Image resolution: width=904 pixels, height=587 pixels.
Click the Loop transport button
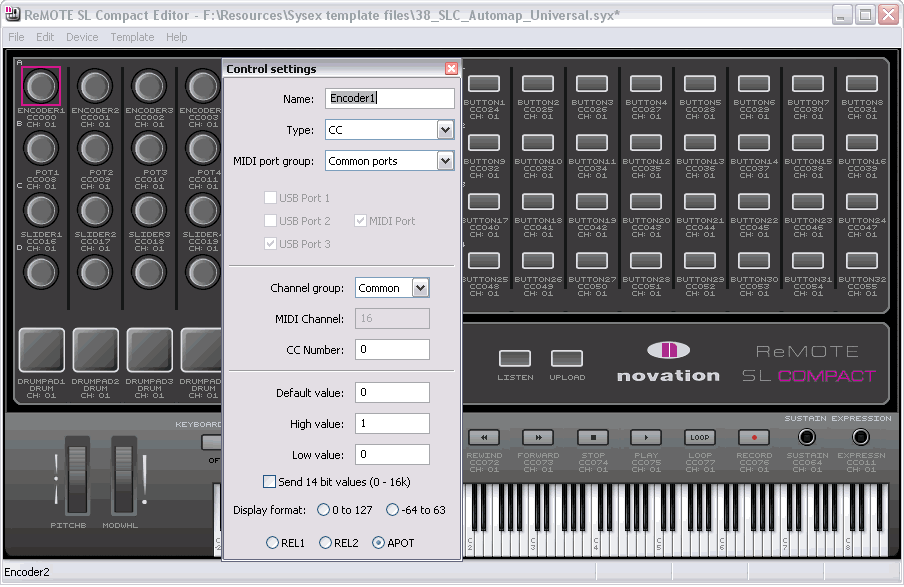(700, 438)
